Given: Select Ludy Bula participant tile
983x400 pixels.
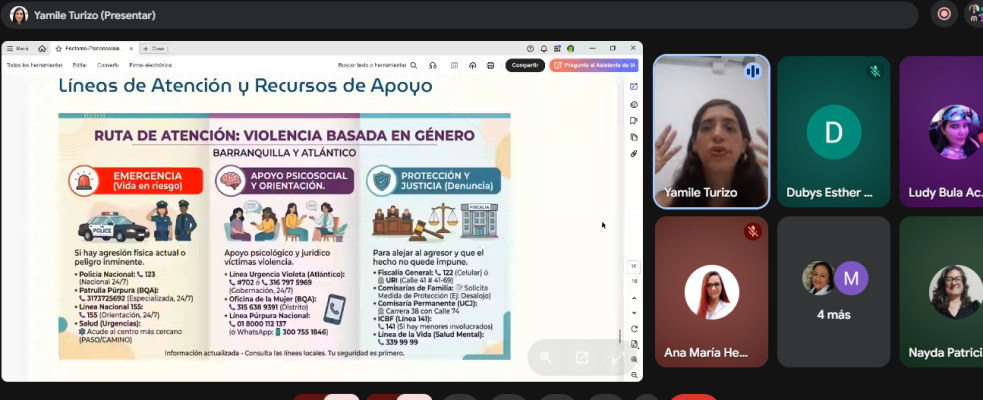Looking at the screenshot, I should pyautogui.click(x=941, y=132).
